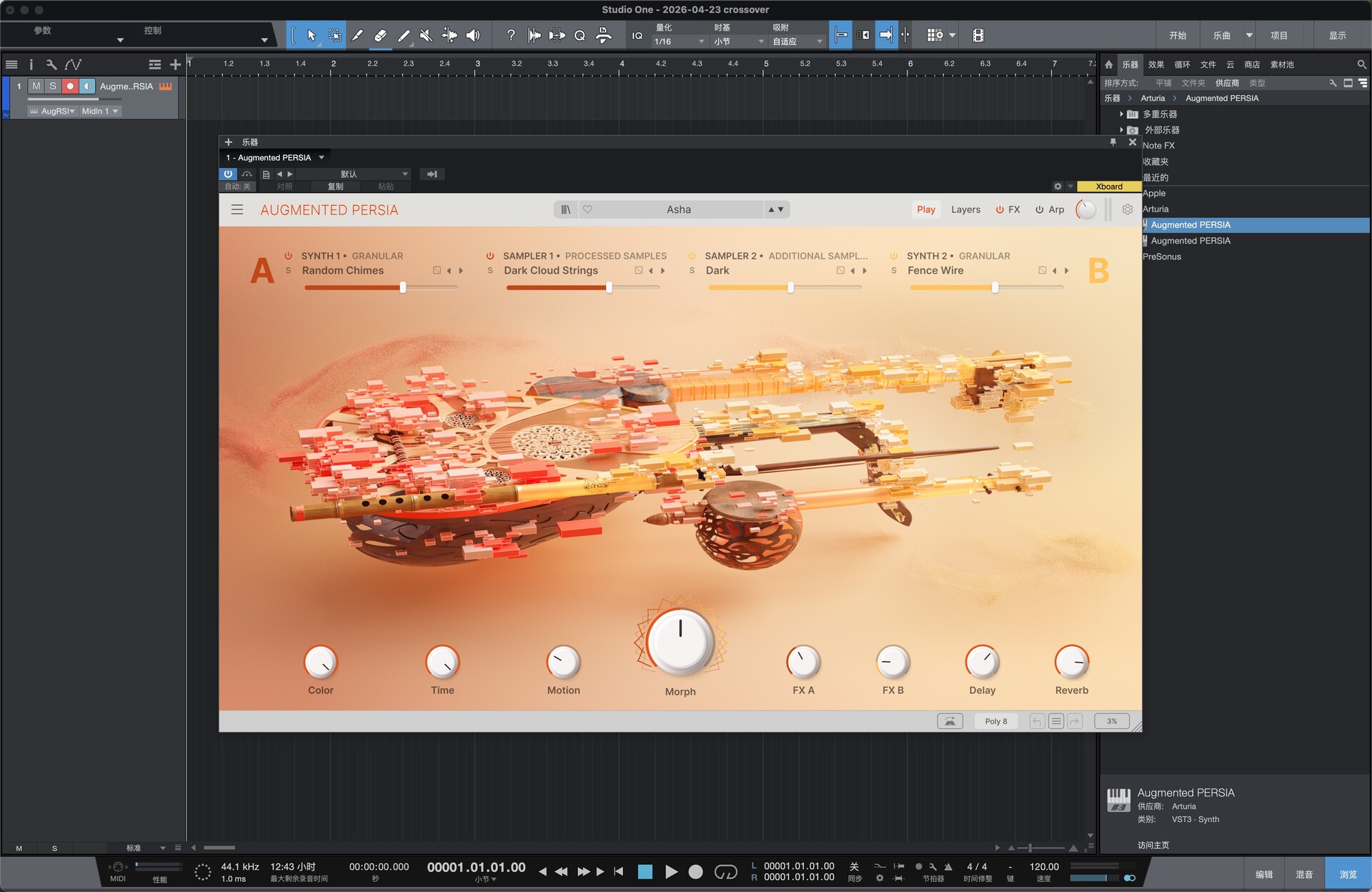This screenshot has height=892, width=1372.
Task: Step through Asha presets with arrows
Action: pos(776,209)
